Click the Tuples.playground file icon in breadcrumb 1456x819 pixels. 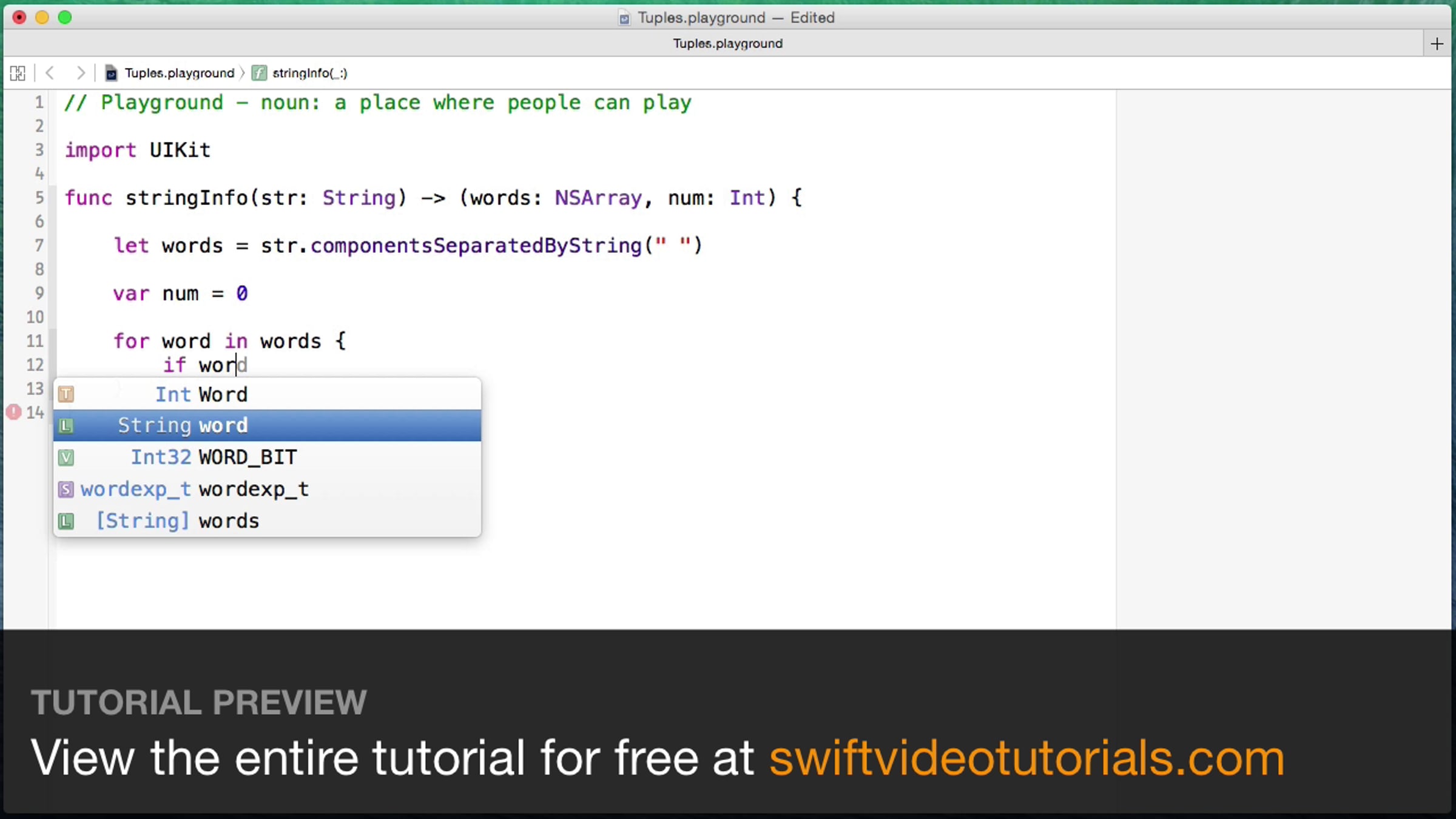(111, 73)
